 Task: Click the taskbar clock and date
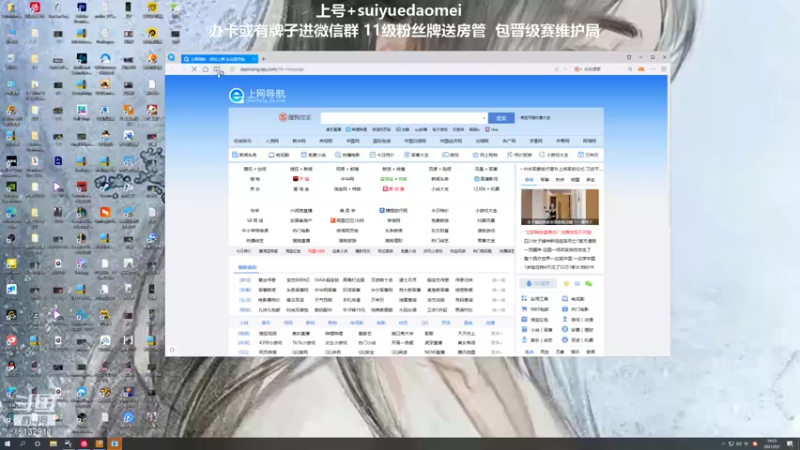click(771, 444)
